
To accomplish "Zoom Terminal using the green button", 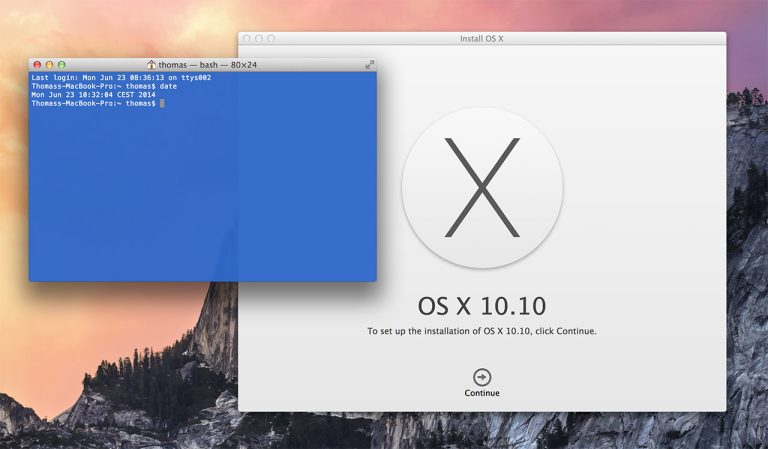I will tap(62, 64).
